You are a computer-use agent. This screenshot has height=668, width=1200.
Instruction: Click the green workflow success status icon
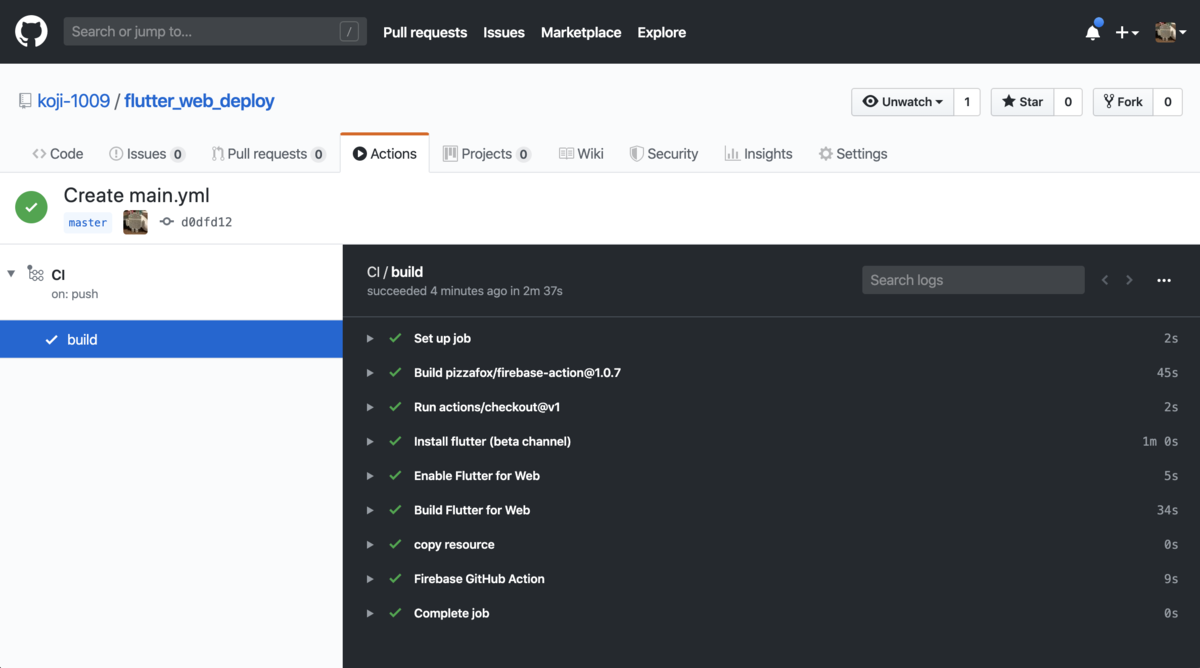point(32,208)
